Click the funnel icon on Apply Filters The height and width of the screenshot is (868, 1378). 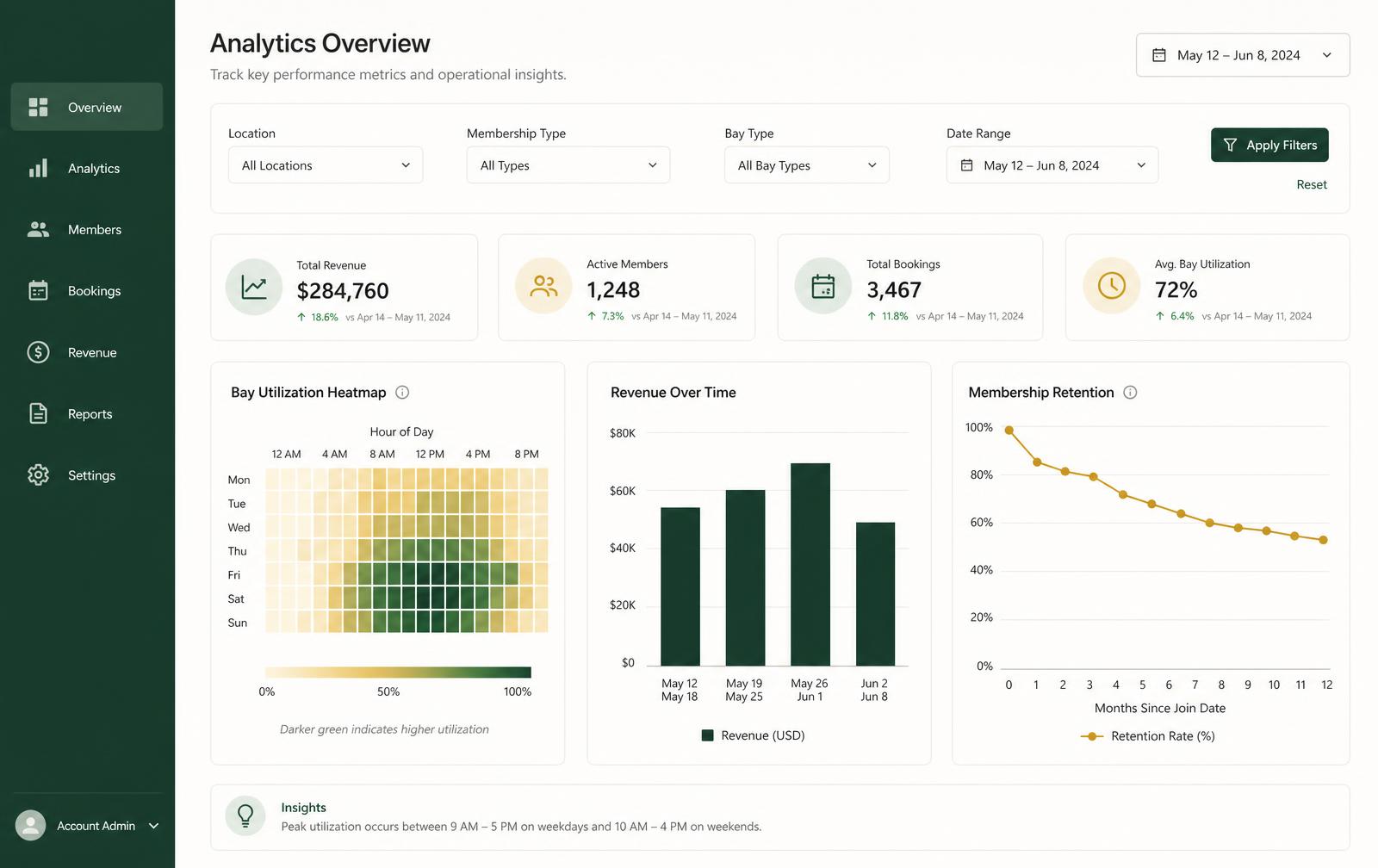pos(1230,145)
